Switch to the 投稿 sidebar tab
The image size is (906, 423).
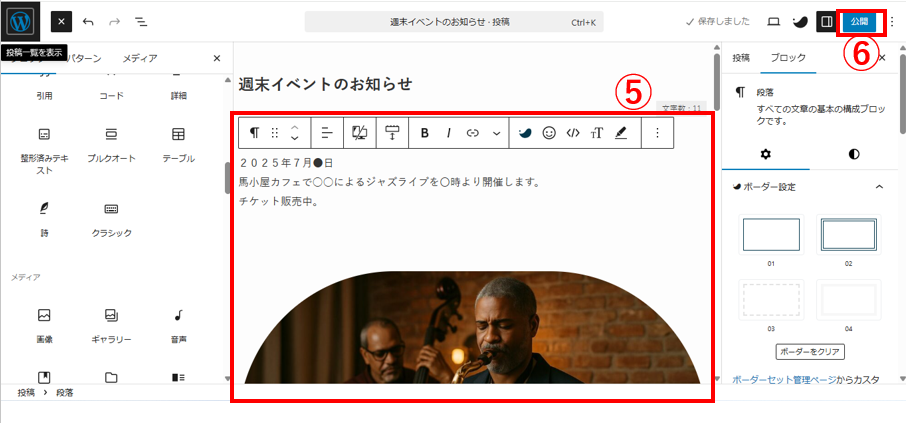click(x=741, y=58)
